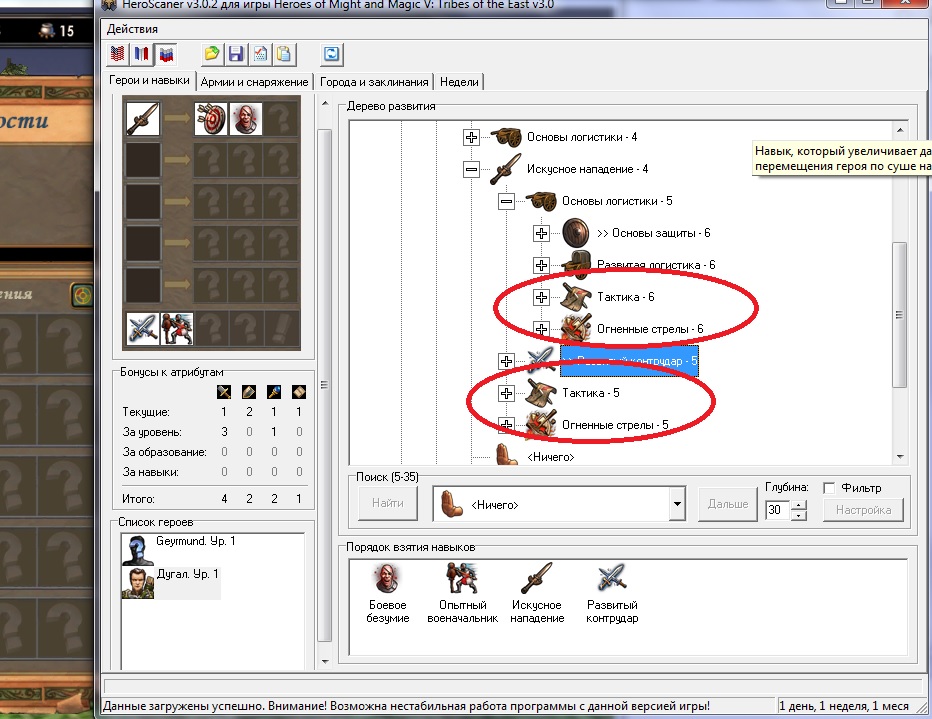
Task: Click Боевое безумие in skill order panel
Action: [x=388, y=594]
